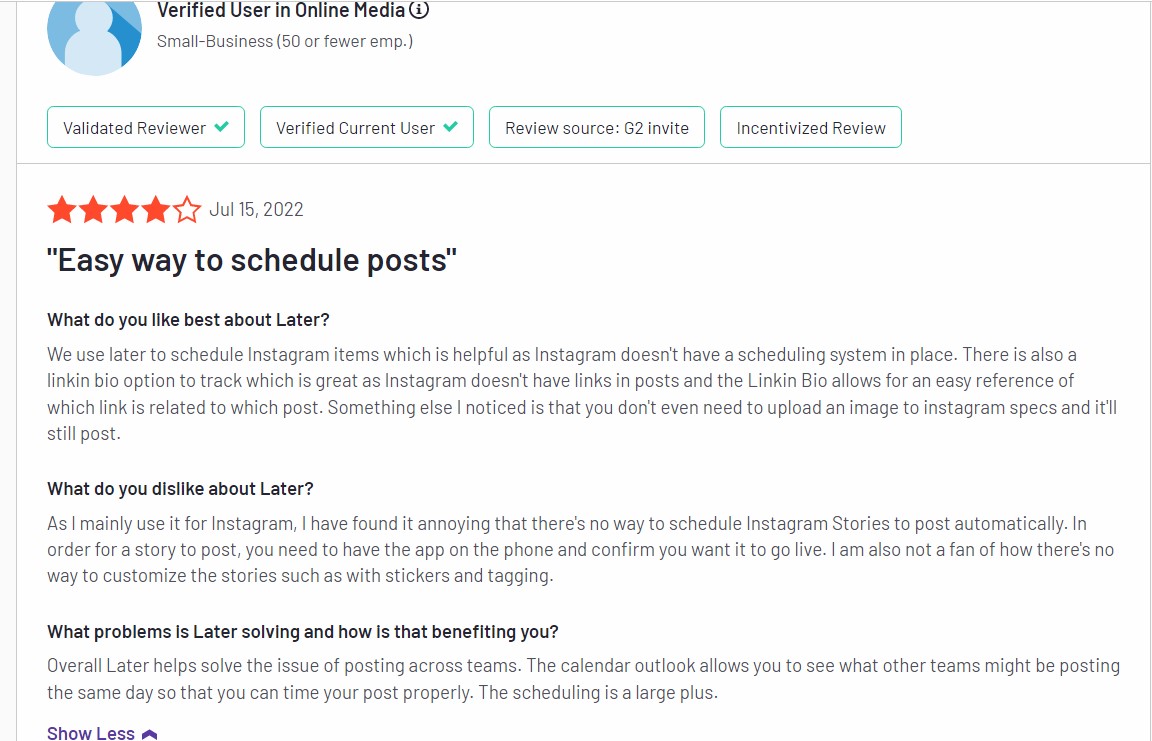The image size is (1152, 741).
Task: Click the Verified User in Online Media name
Action: 281,10
